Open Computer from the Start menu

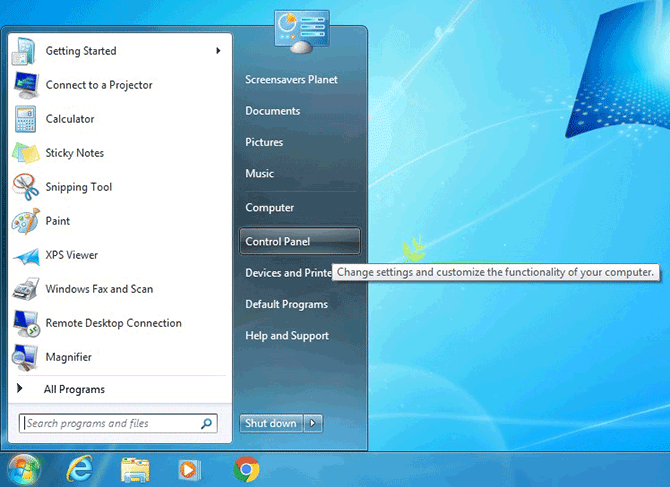click(270, 208)
